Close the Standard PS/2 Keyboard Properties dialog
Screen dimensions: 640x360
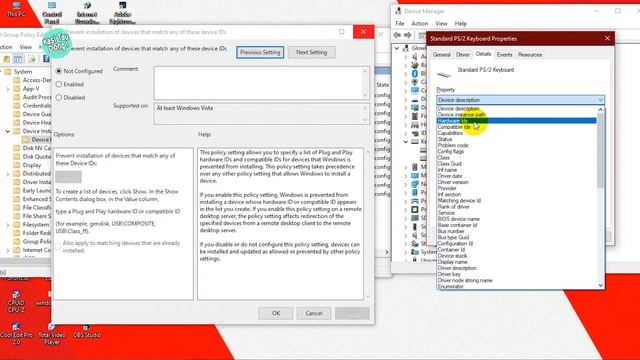[x=607, y=38]
